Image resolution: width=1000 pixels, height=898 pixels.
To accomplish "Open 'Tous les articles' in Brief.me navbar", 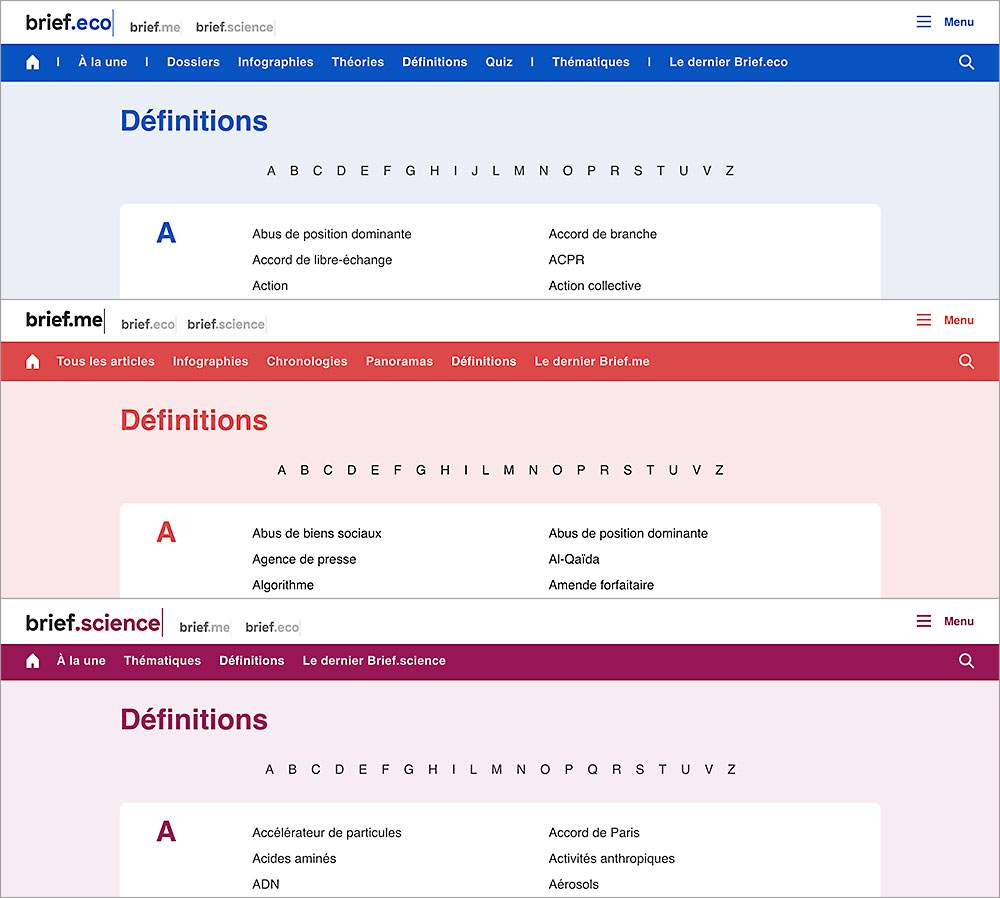I will 105,362.
